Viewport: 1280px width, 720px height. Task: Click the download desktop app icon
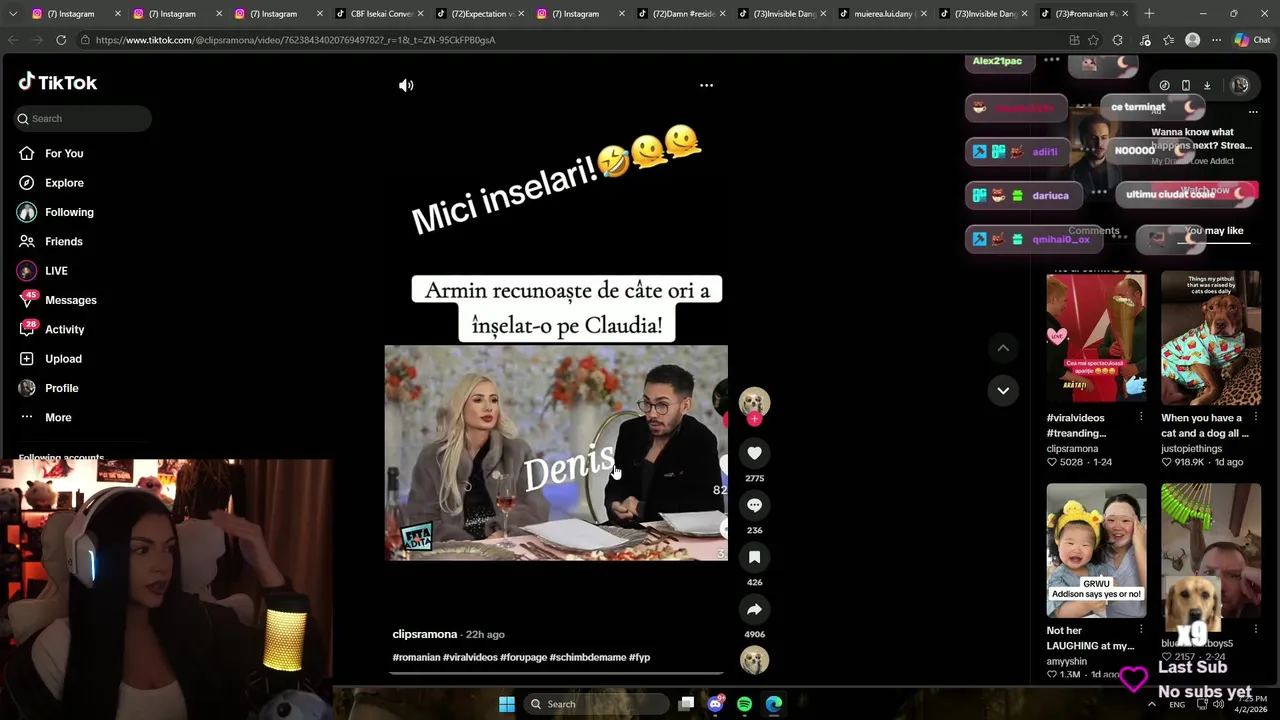click(1207, 85)
